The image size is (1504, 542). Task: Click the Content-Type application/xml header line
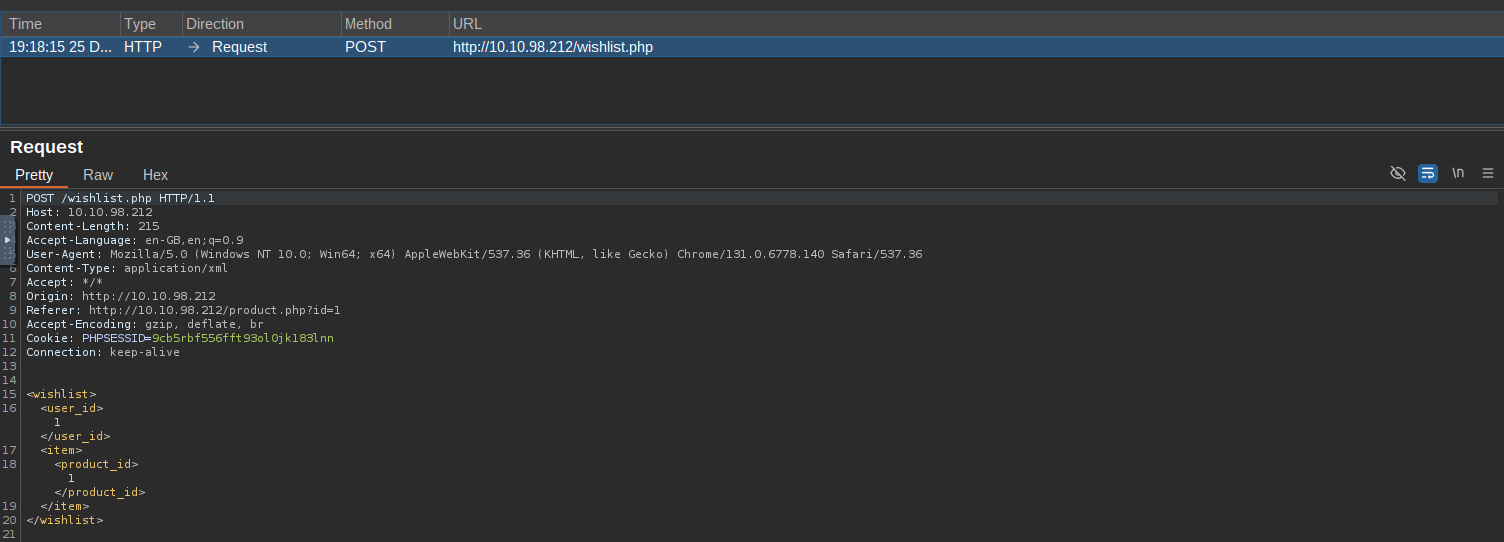pos(127,268)
